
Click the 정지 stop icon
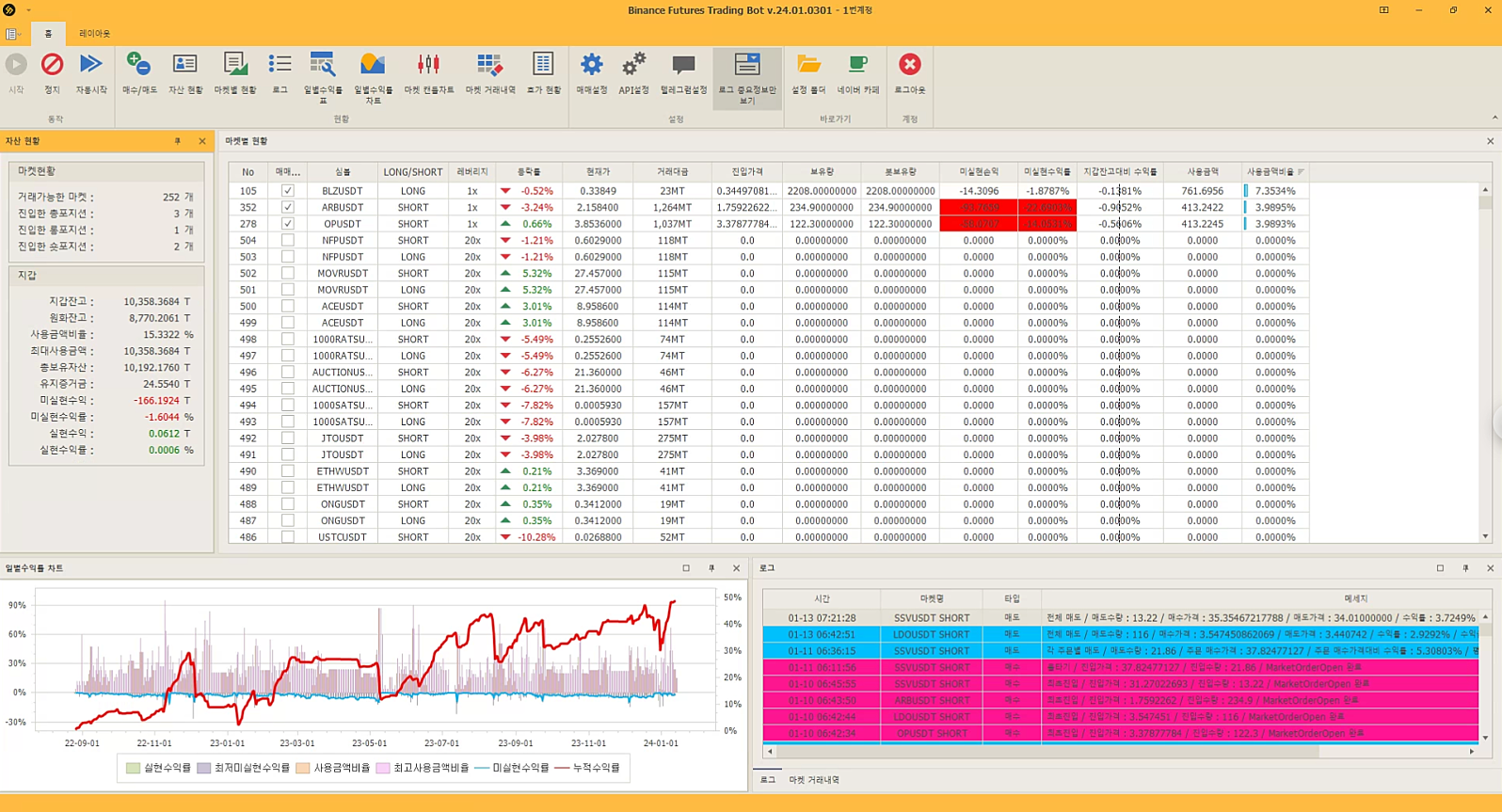[x=52, y=64]
